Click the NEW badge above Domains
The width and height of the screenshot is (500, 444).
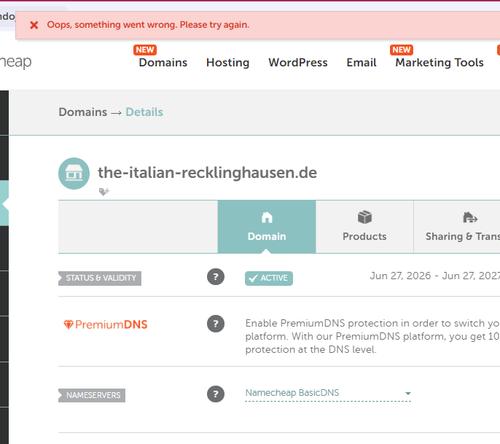pos(145,50)
